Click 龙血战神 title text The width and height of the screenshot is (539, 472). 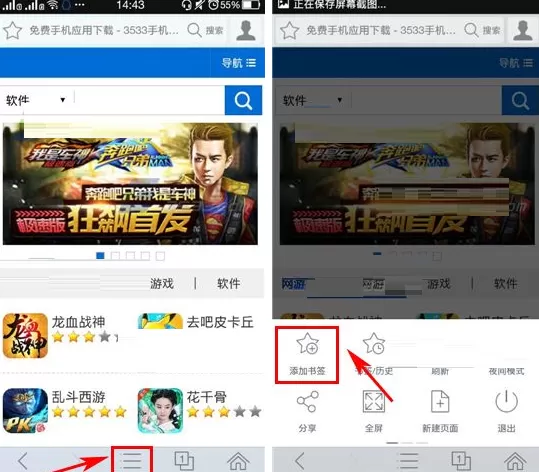(x=78, y=322)
